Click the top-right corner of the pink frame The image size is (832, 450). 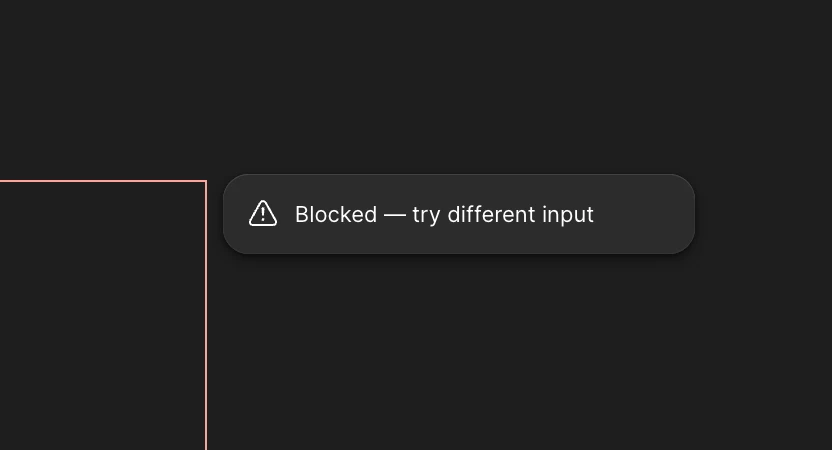pyautogui.click(x=206, y=181)
